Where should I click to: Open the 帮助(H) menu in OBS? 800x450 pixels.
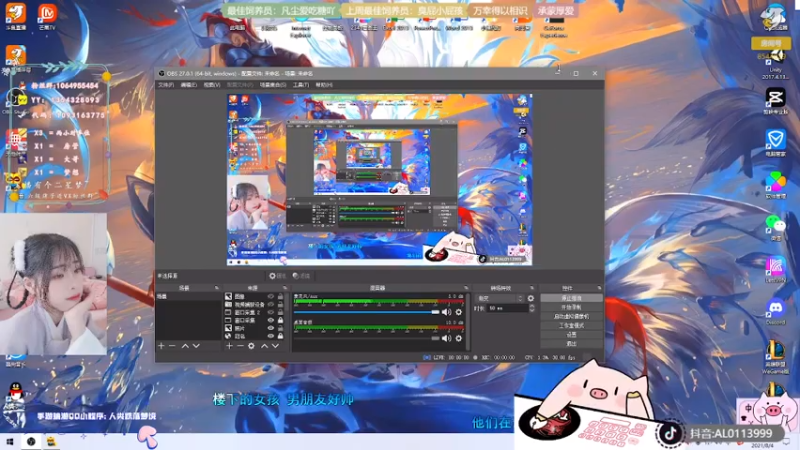tap(323, 85)
